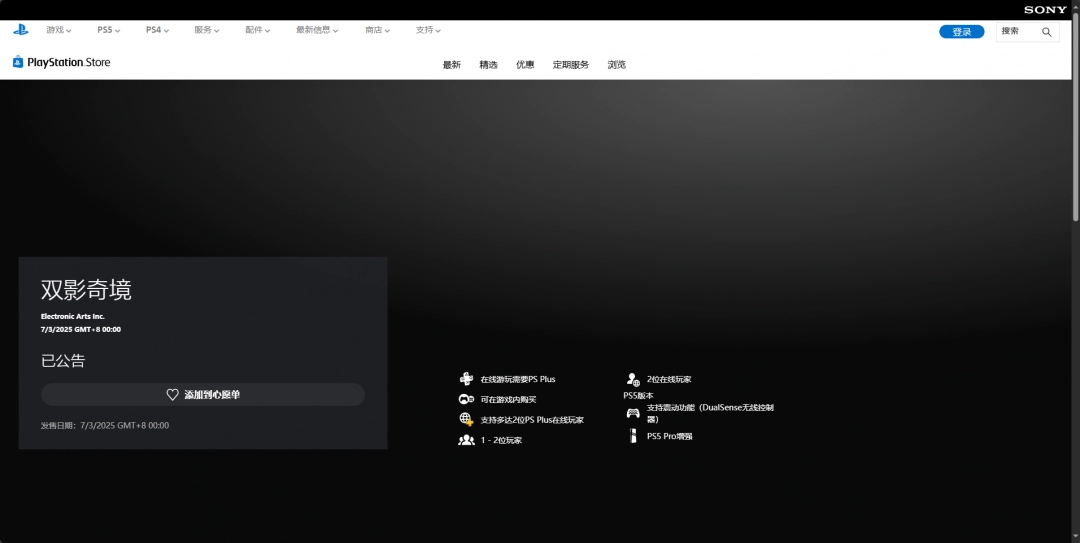Open the 定期服务 store tab
The width and height of the screenshot is (1080, 543).
click(x=571, y=65)
